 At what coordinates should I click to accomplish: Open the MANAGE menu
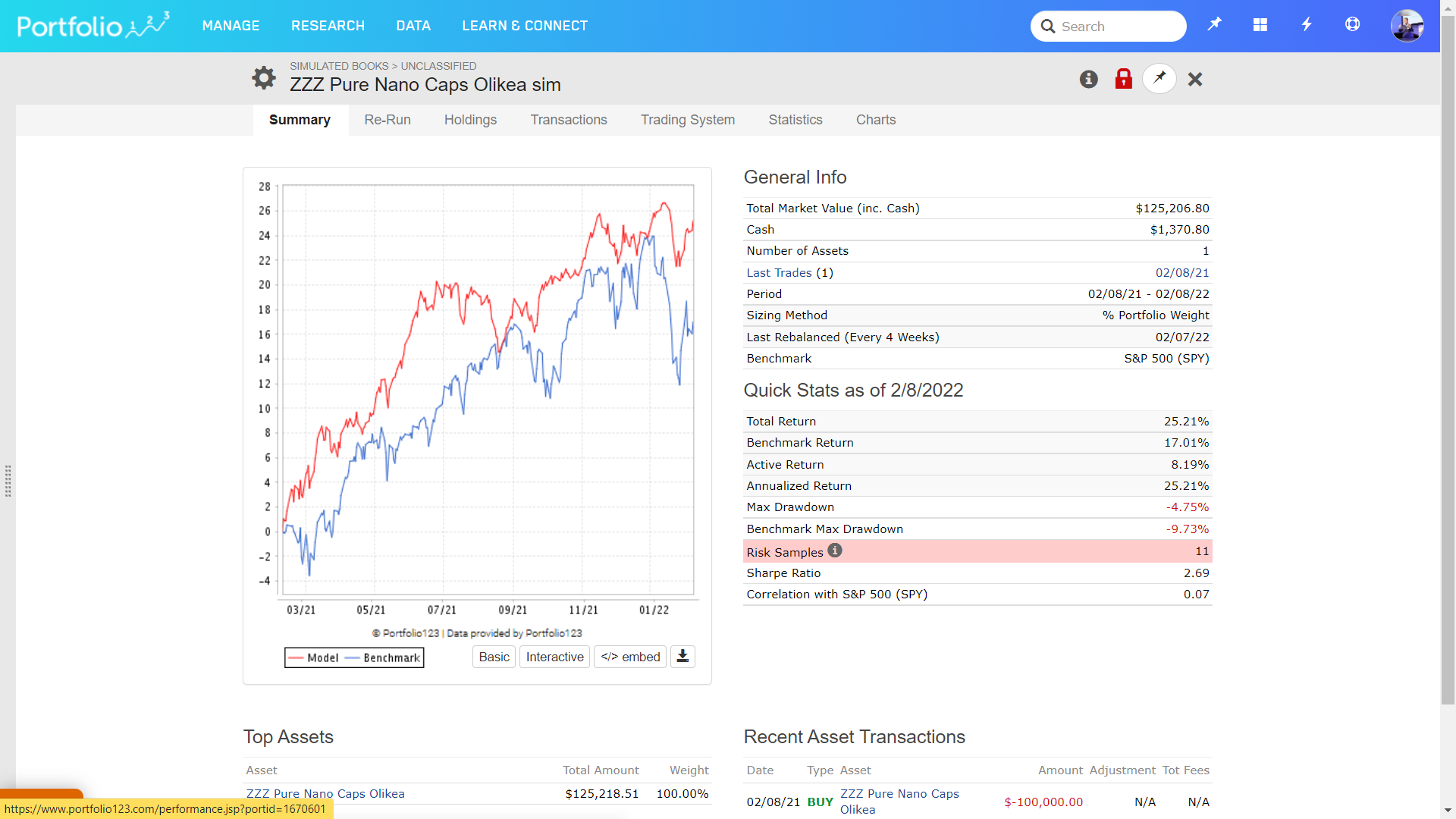coord(231,26)
